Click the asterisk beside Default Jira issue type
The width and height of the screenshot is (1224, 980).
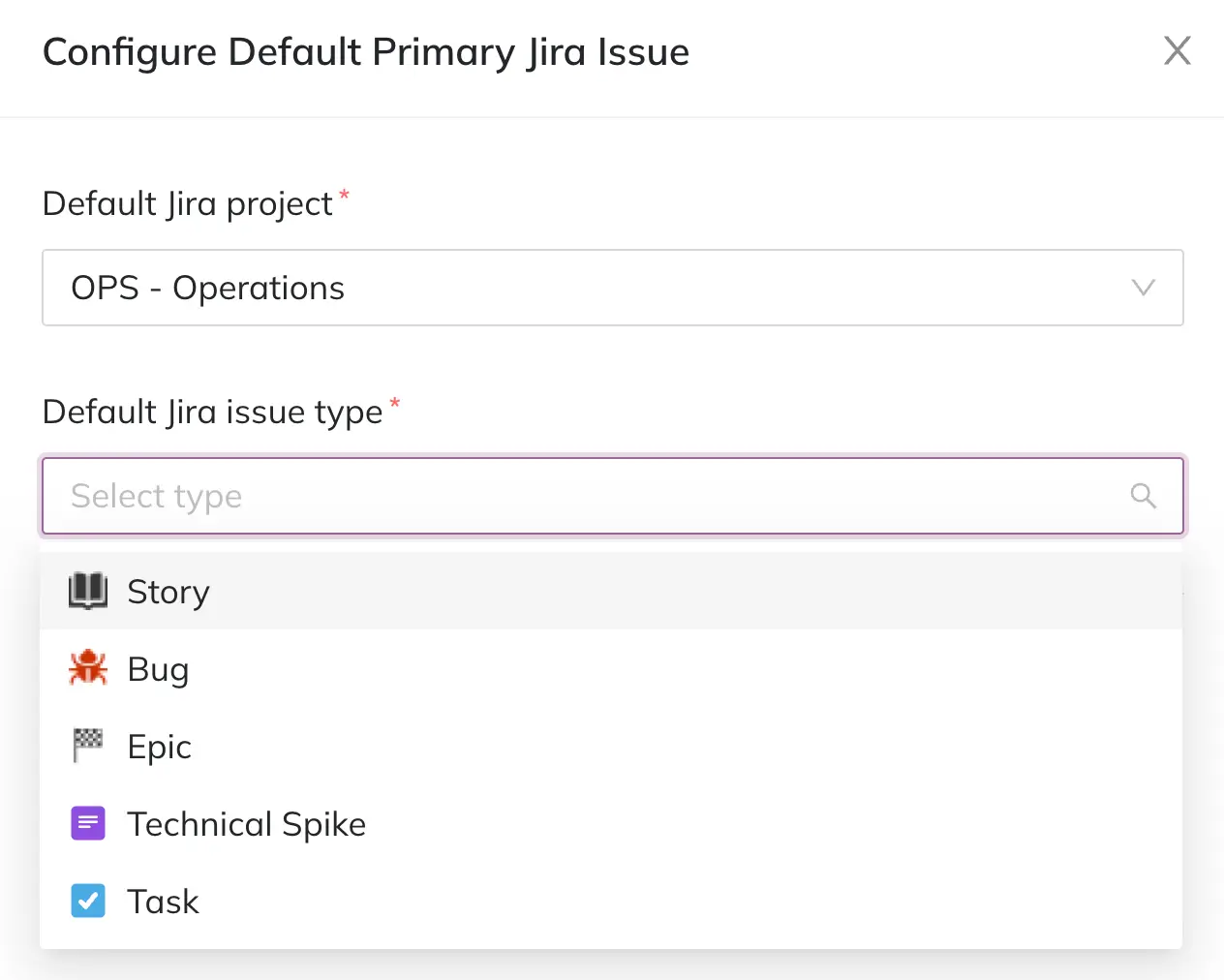tap(394, 404)
